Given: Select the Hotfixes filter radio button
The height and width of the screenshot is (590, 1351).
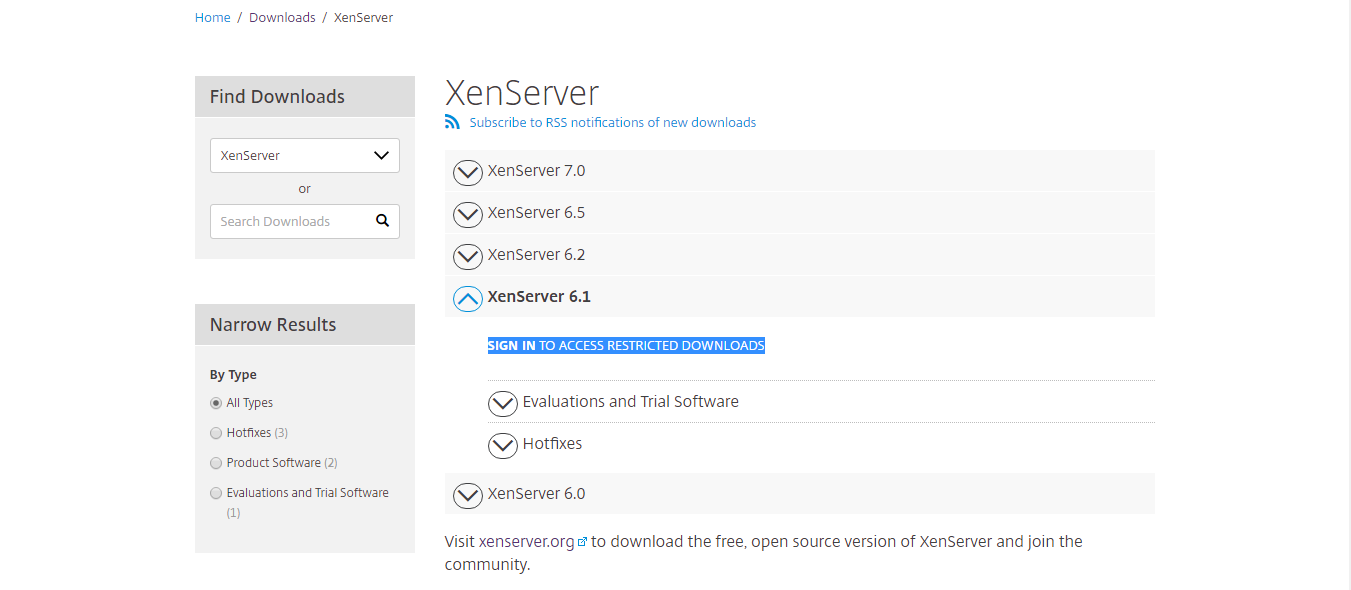Looking at the screenshot, I should coord(216,433).
